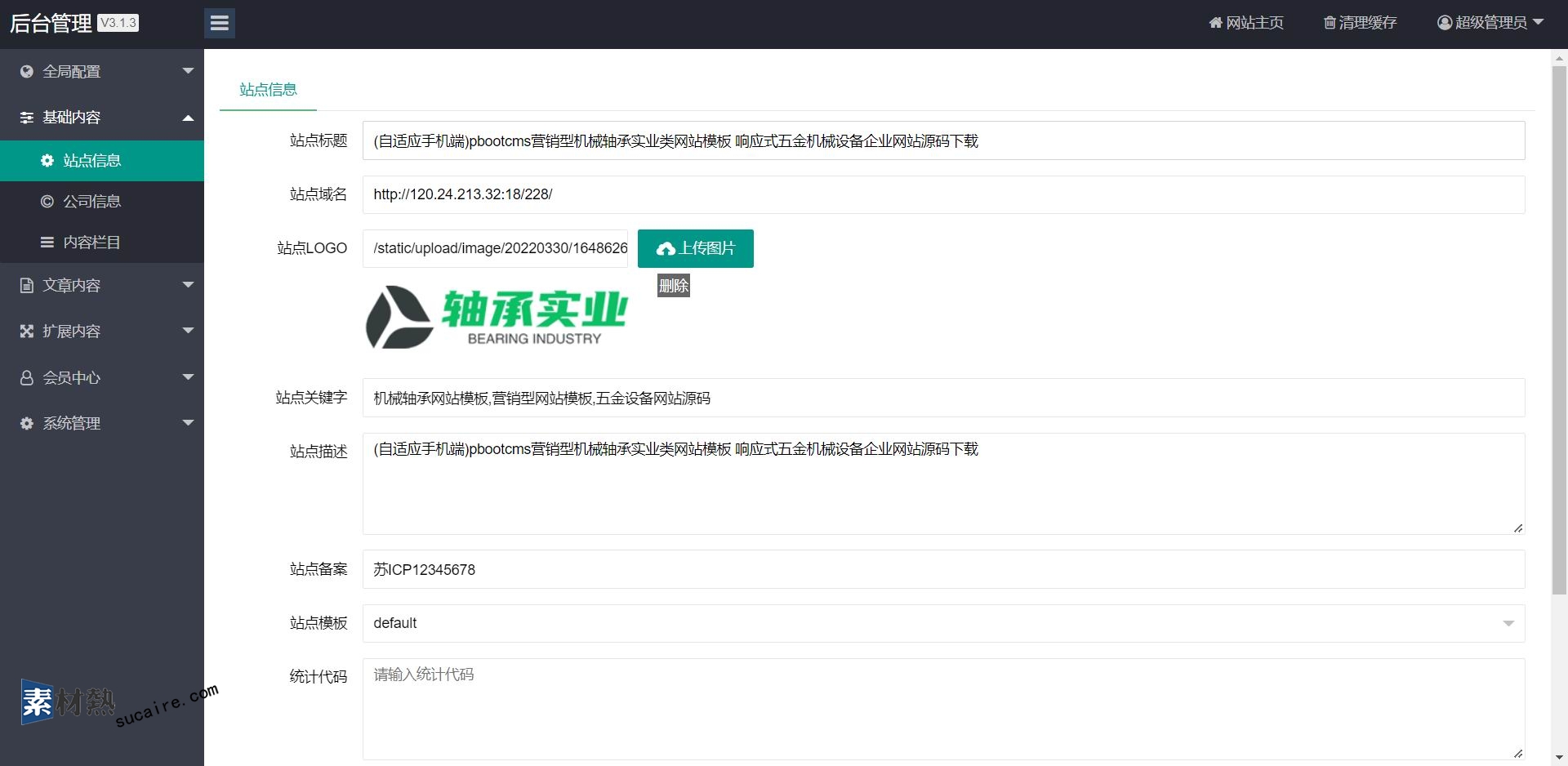Click the home icon beside 网站主页
Image resolution: width=1568 pixels, height=766 pixels.
pyautogui.click(x=1215, y=23)
